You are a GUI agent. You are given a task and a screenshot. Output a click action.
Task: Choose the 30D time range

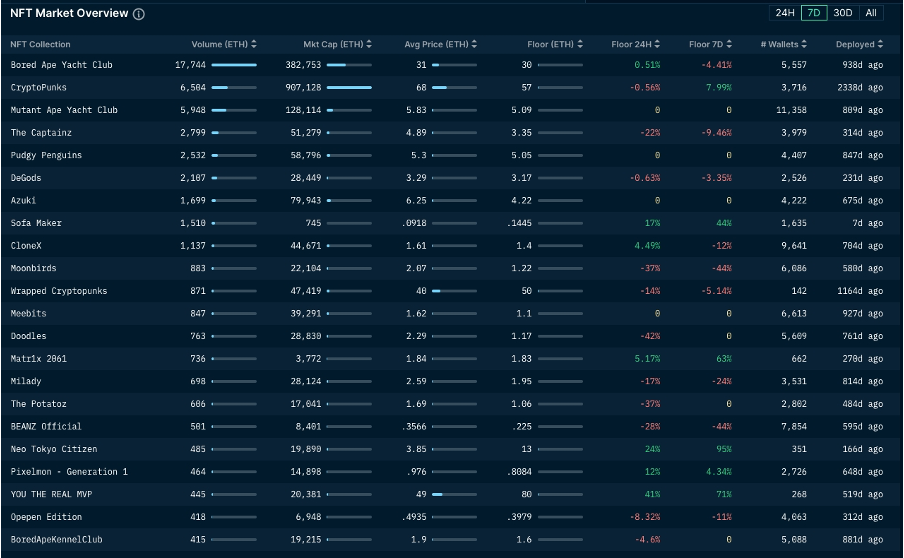[x=843, y=13]
